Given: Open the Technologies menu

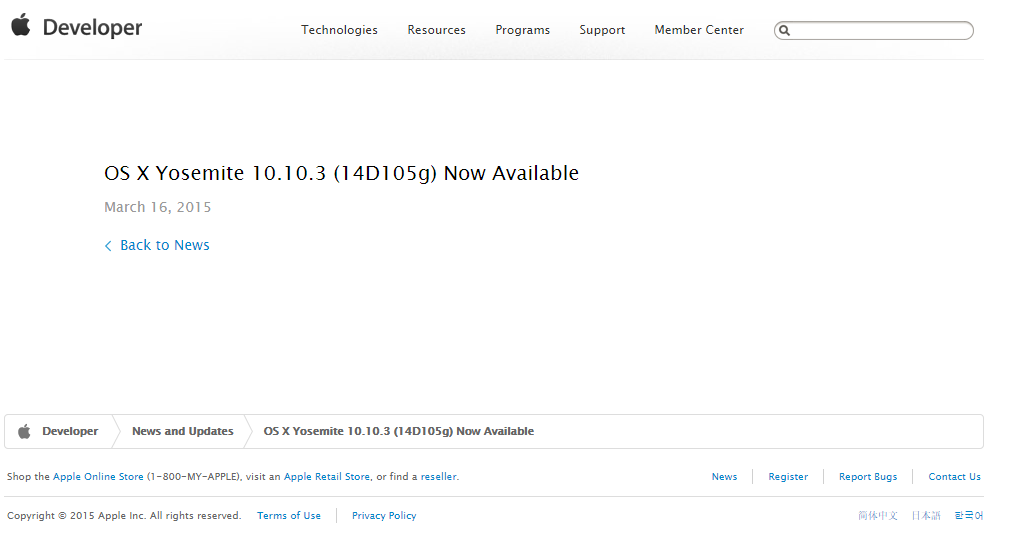Looking at the screenshot, I should [x=339, y=30].
